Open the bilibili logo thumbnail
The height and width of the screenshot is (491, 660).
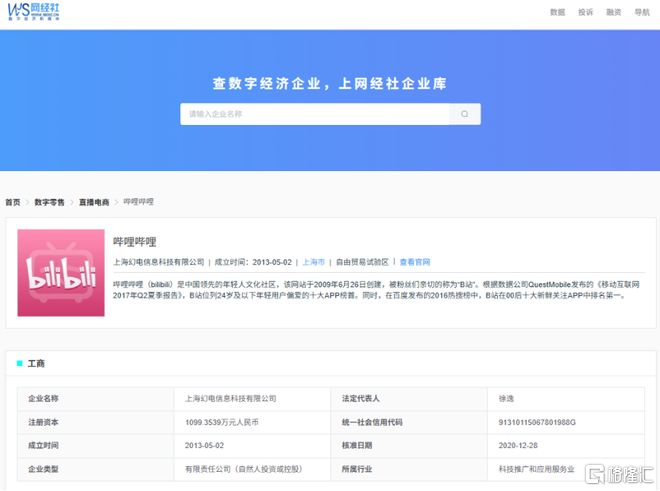pos(61,272)
